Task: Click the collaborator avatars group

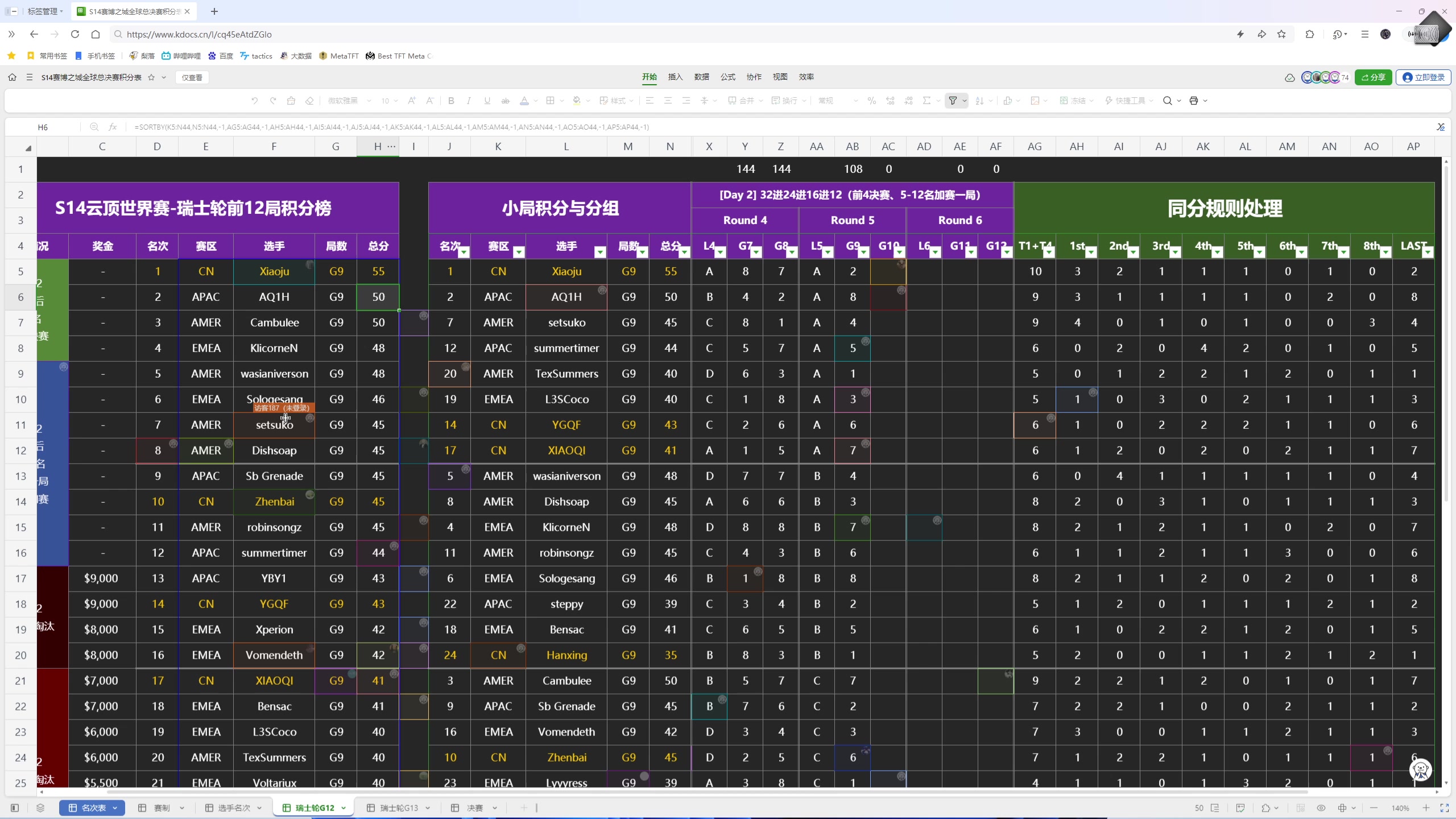Action: (x=1325, y=77)
